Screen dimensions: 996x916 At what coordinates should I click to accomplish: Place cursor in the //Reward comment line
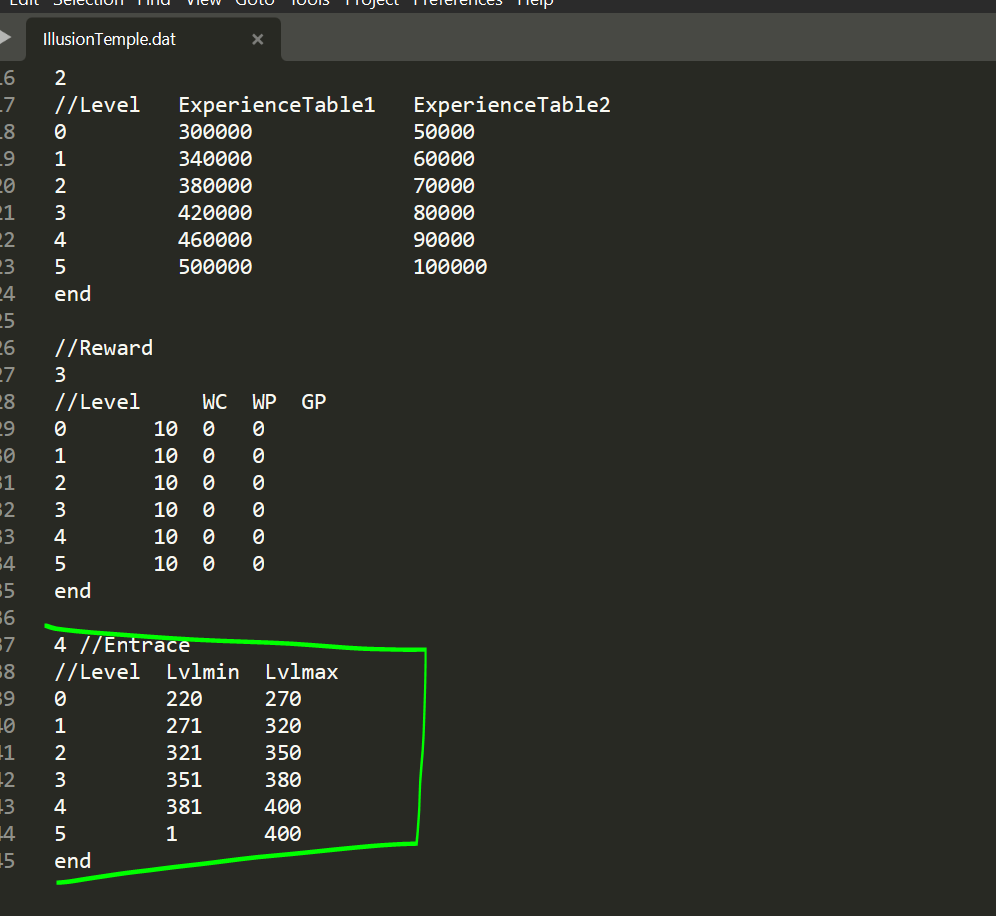tap(104, 348)
